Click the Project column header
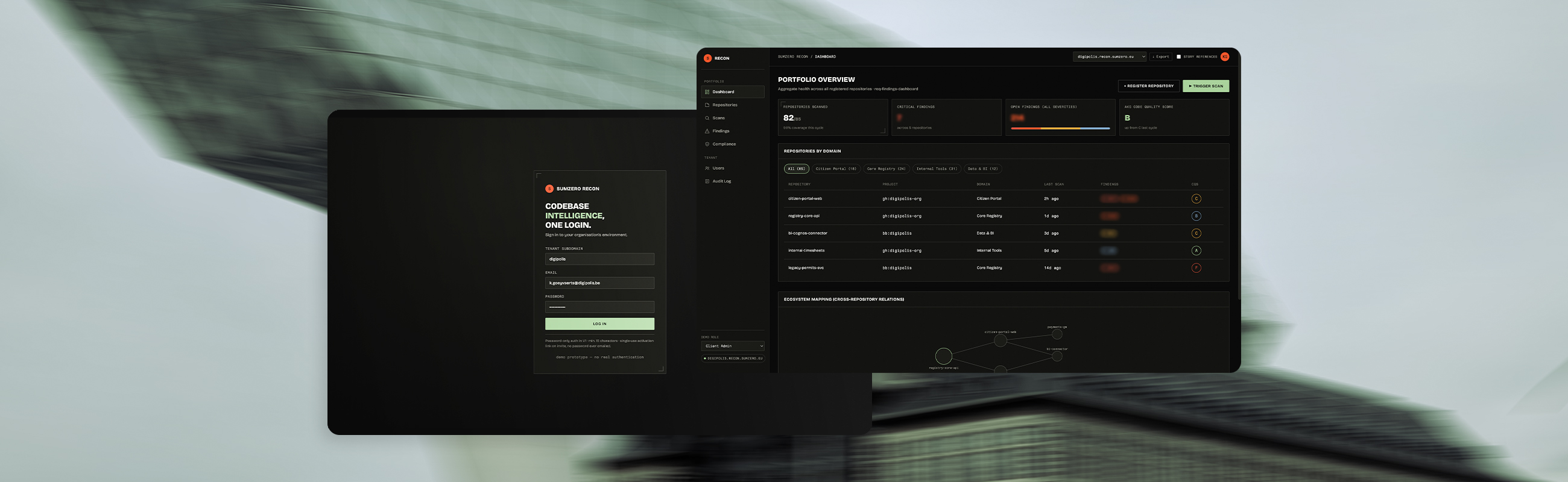Screen dimensions: 1568x482 coord(890,184)
